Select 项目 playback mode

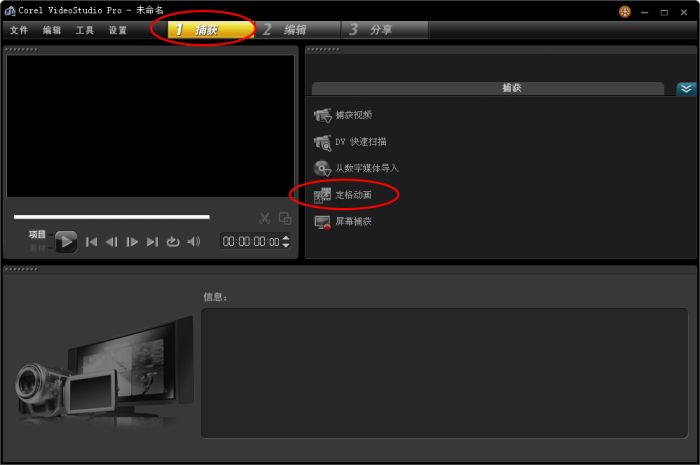(x=38, y=235)
